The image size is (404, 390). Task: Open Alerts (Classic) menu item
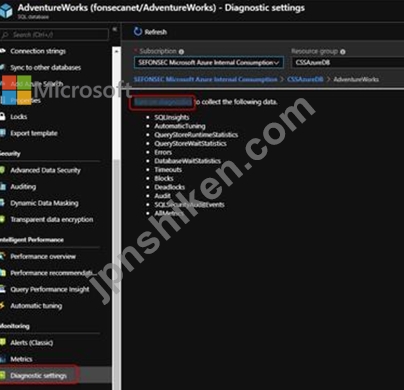point(32,342)
